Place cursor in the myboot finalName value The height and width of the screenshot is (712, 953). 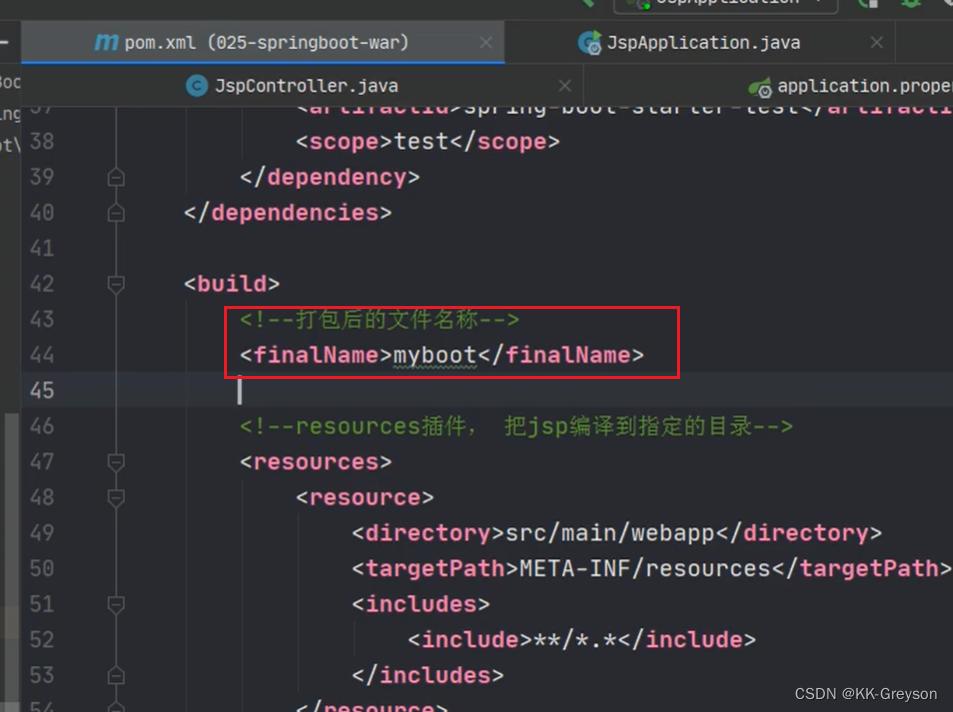click(x=435, y=355)
